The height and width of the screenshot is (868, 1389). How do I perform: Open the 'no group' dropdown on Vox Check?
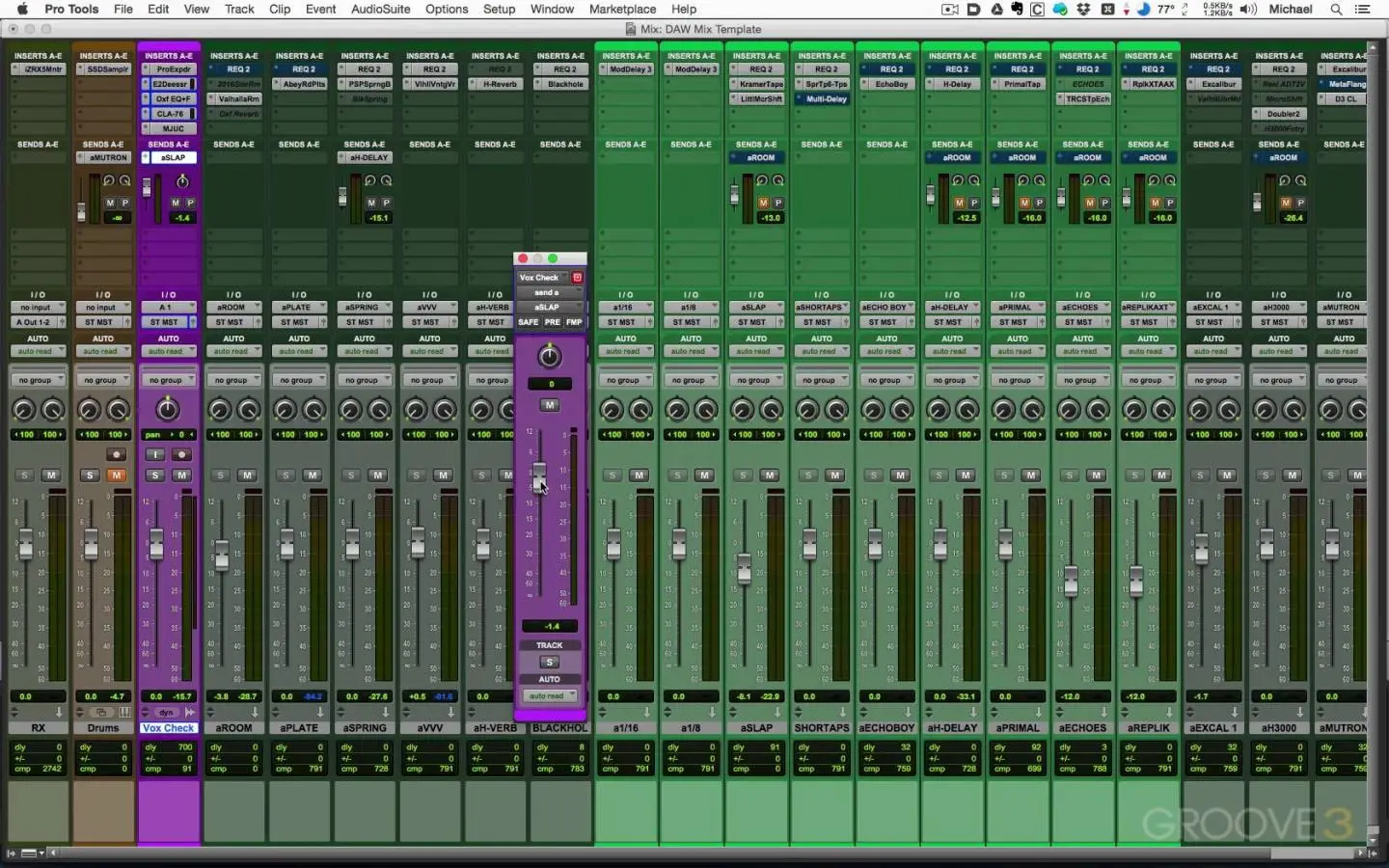click(x=168, y=380)
